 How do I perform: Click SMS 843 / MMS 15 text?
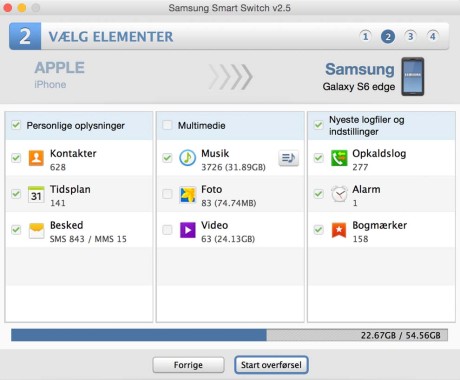pos(88,239)
